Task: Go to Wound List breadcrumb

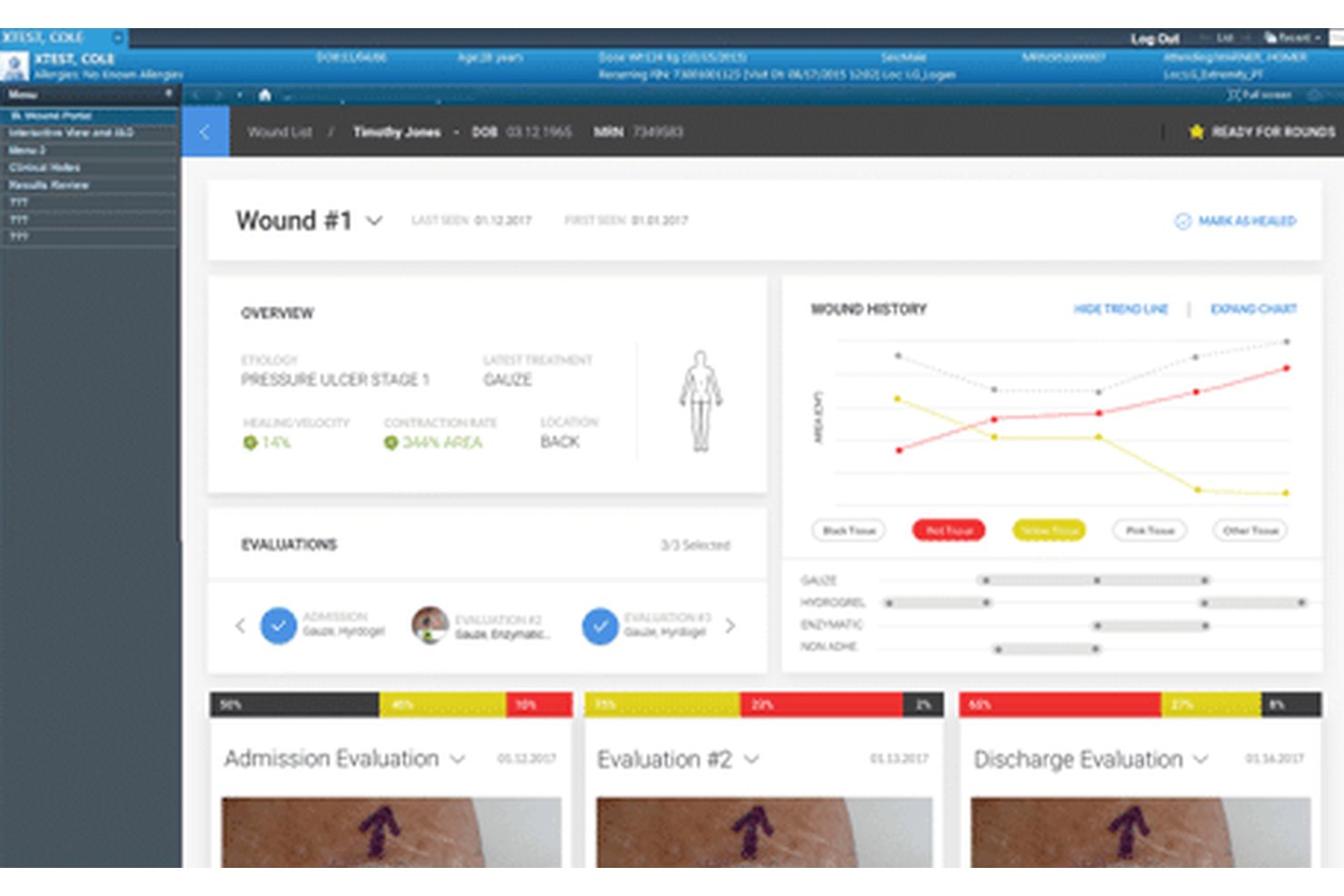Action: (x=280, y=132)
